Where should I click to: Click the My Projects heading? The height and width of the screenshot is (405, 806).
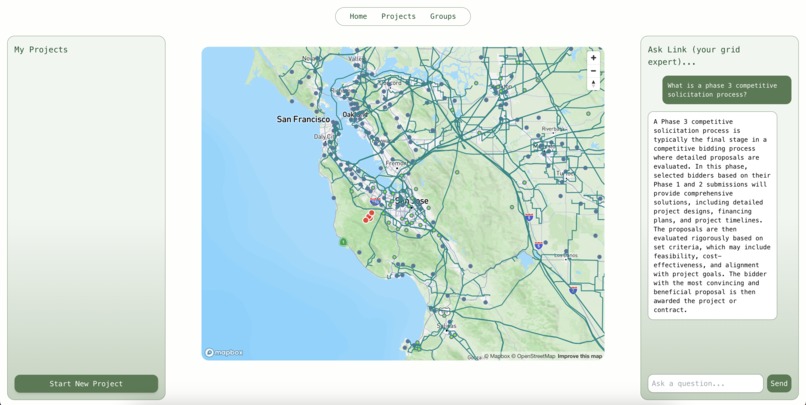41,50
